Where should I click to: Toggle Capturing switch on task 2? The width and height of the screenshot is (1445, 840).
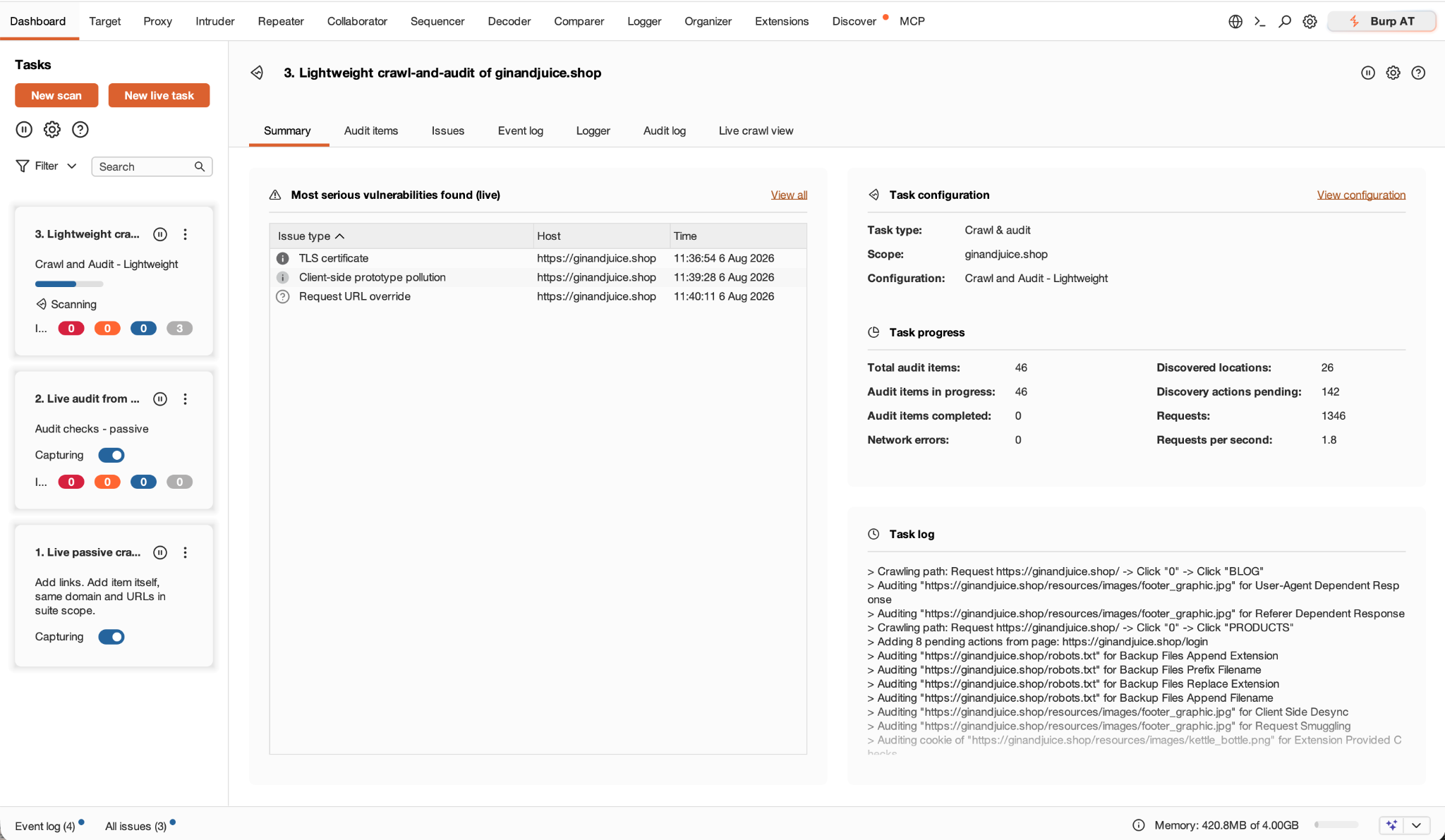click(111, 456)
